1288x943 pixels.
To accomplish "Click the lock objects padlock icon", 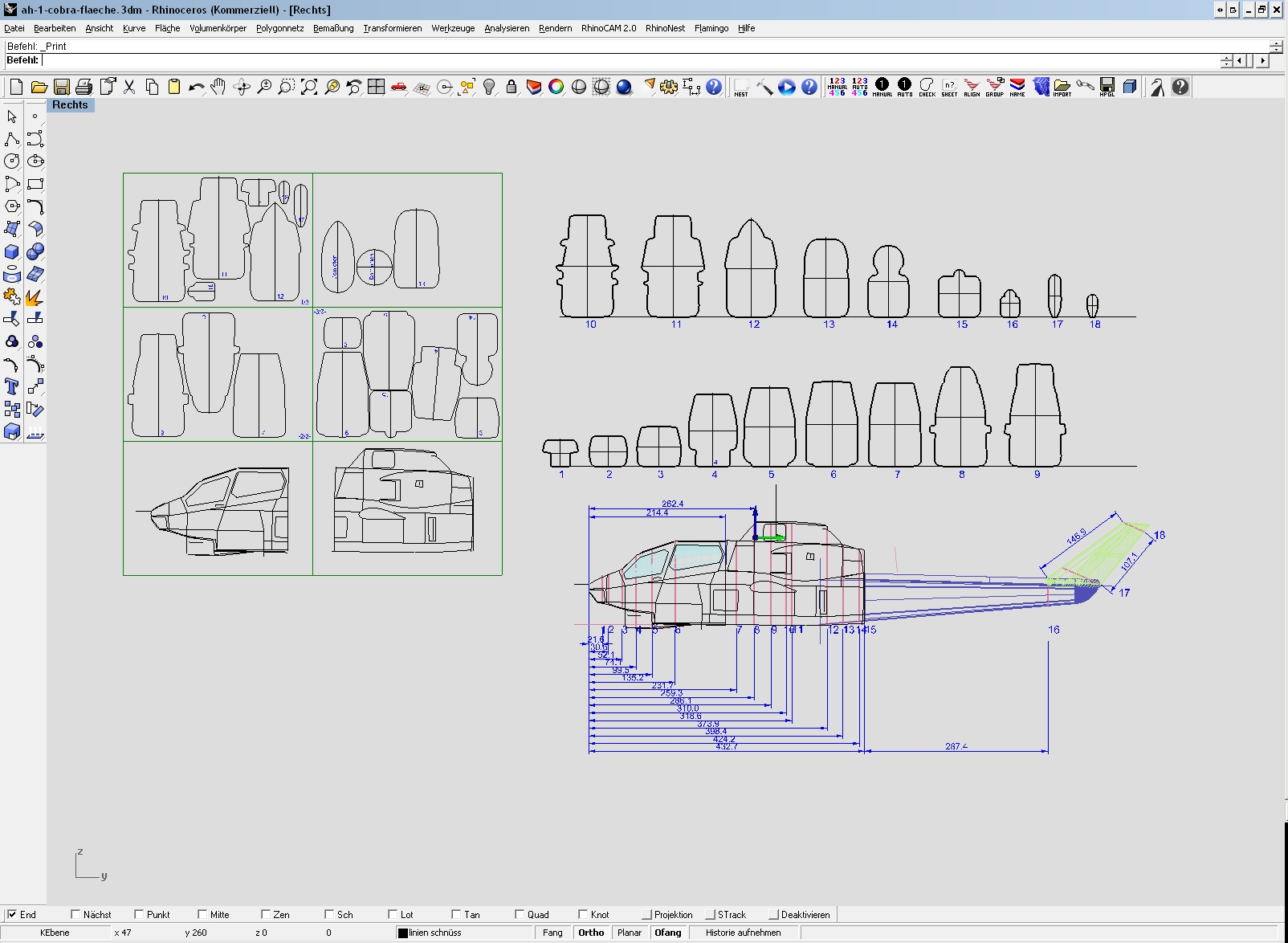I will pyautogui.click(x=512, y=87).
